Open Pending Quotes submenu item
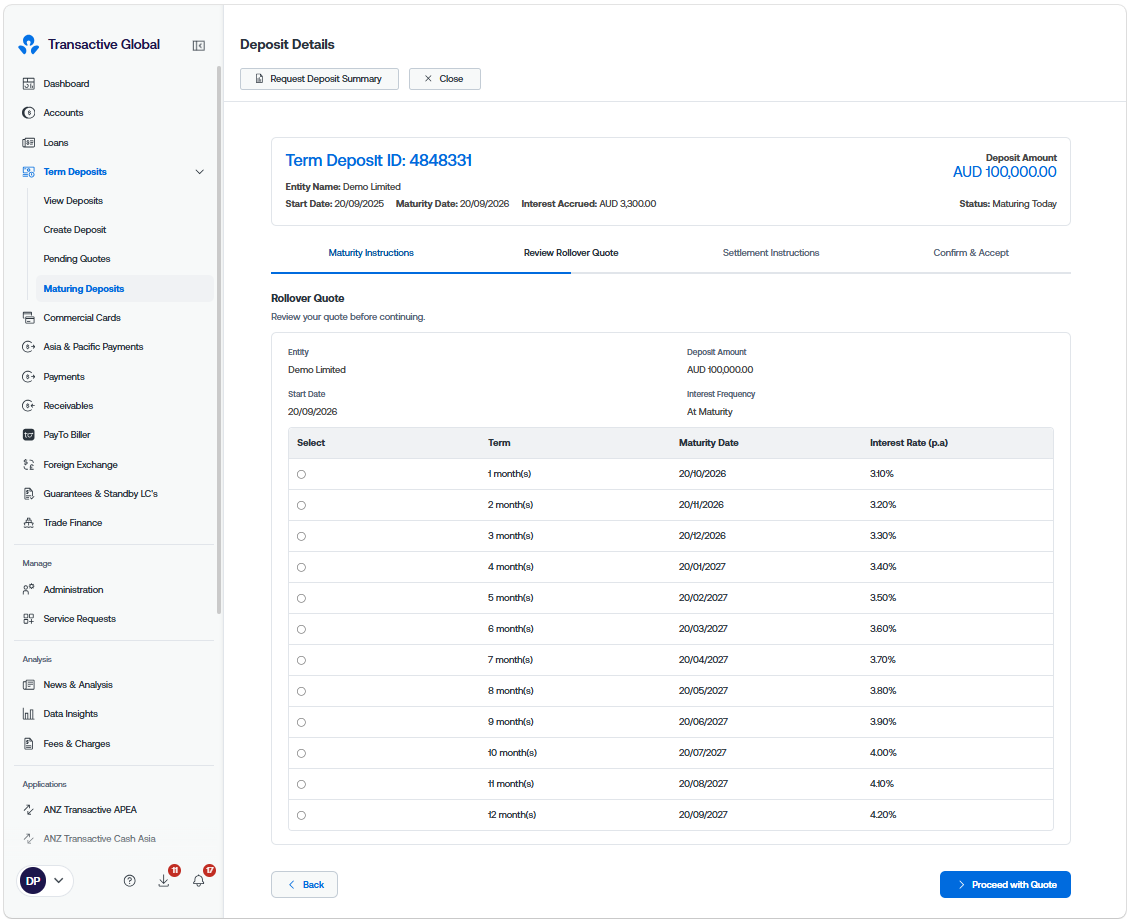 (76, 259)
